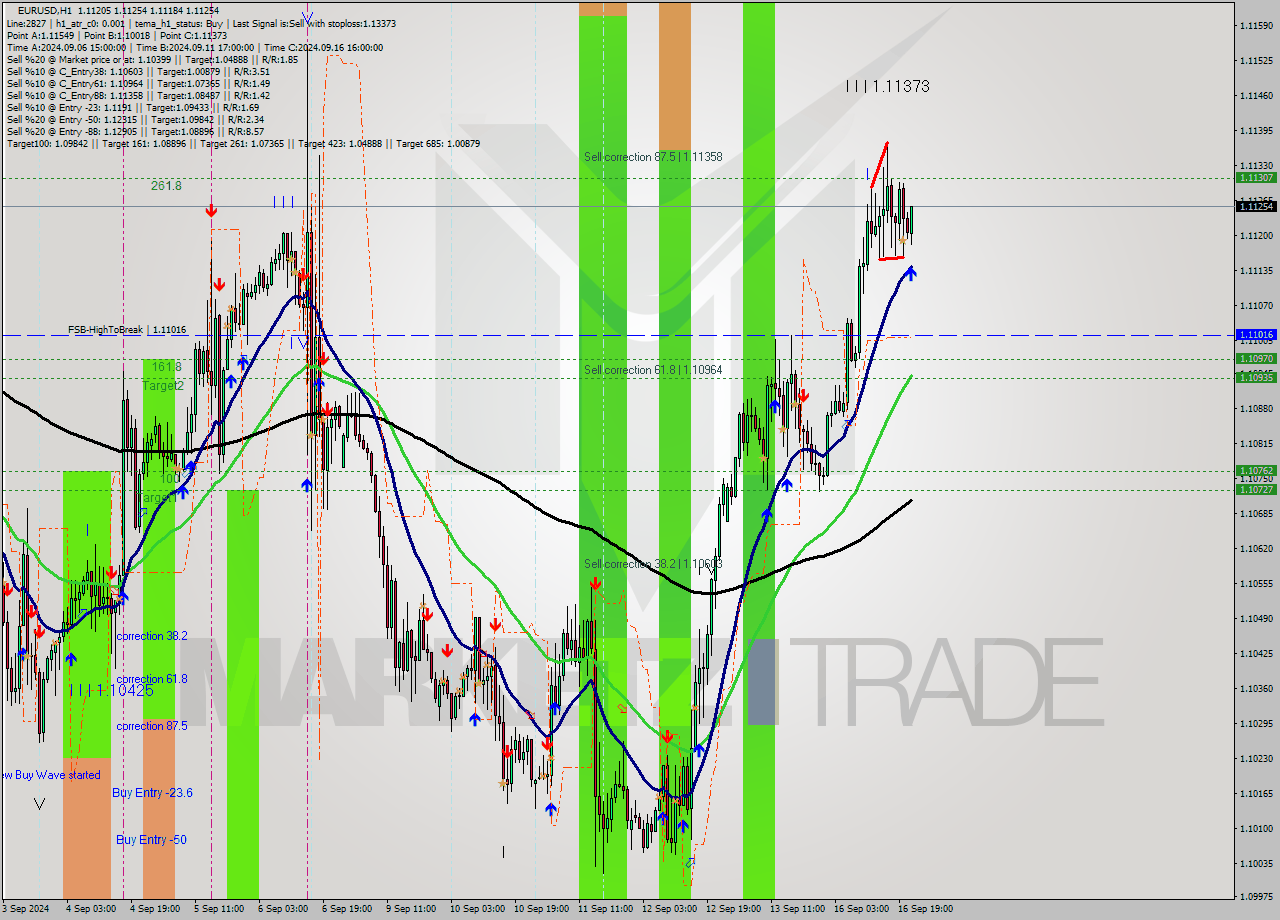Click the Sell %10 @ Entry -23 line
The height and width of the screenshot is (920, 1280).
tap(132, 107)
